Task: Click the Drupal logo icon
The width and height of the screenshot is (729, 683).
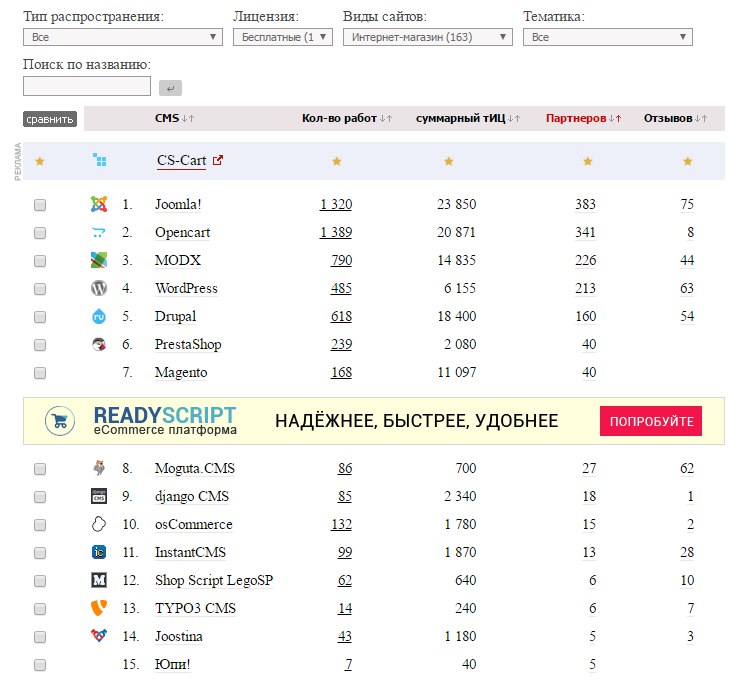Action: (99, 316)
